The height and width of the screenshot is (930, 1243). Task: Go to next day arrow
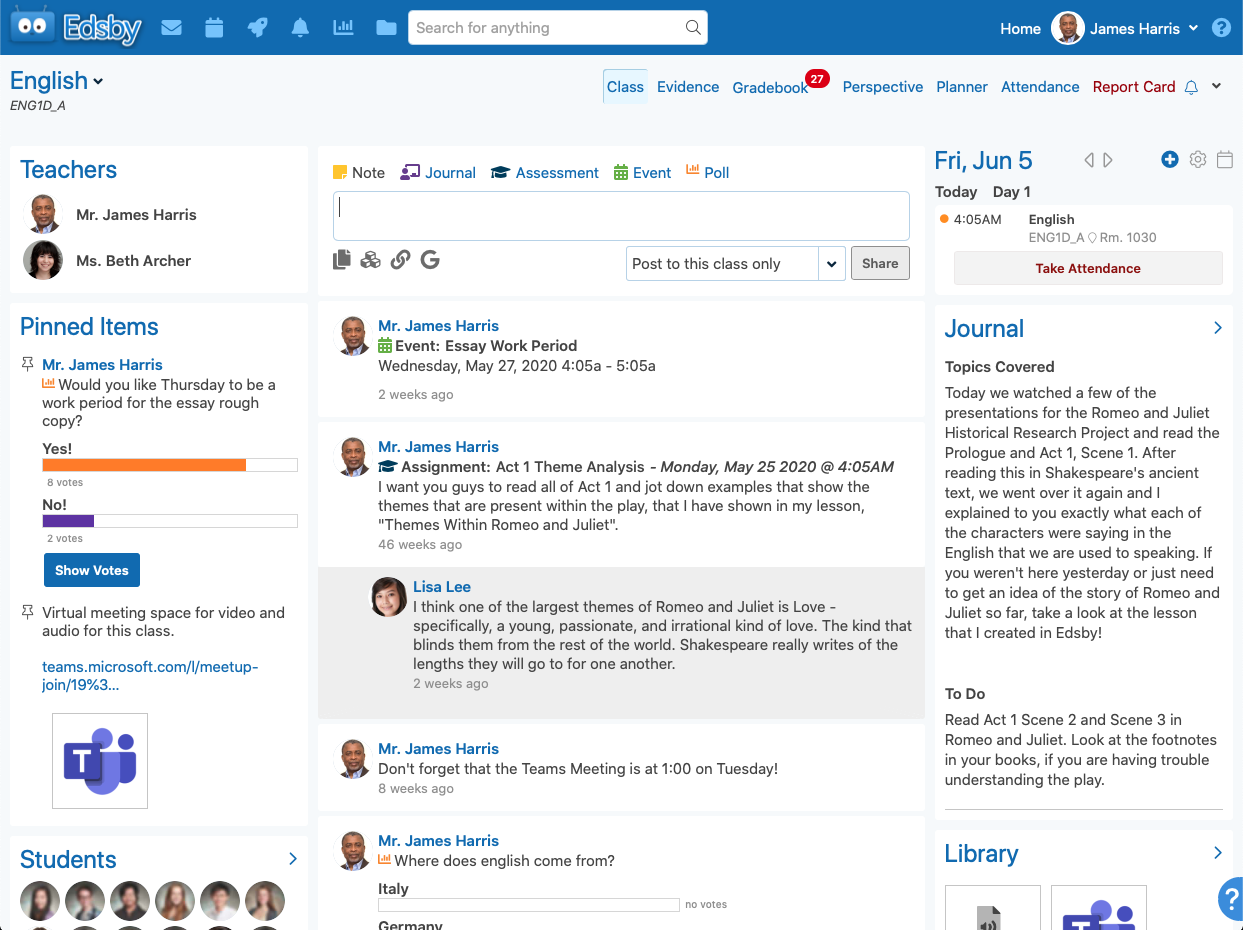(x=1108, y=160)
